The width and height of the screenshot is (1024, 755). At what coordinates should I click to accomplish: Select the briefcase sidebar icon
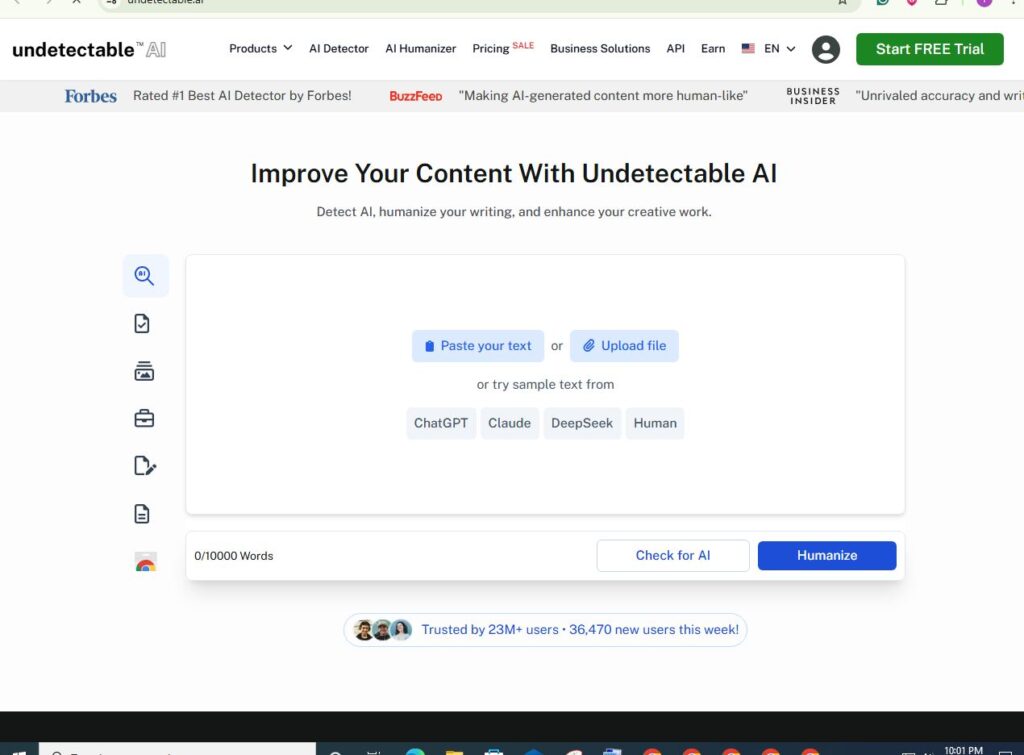click(144, 418)
